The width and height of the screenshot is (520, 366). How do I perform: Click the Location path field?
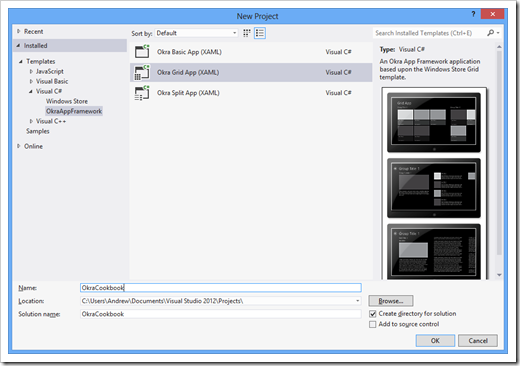point(221,301)
